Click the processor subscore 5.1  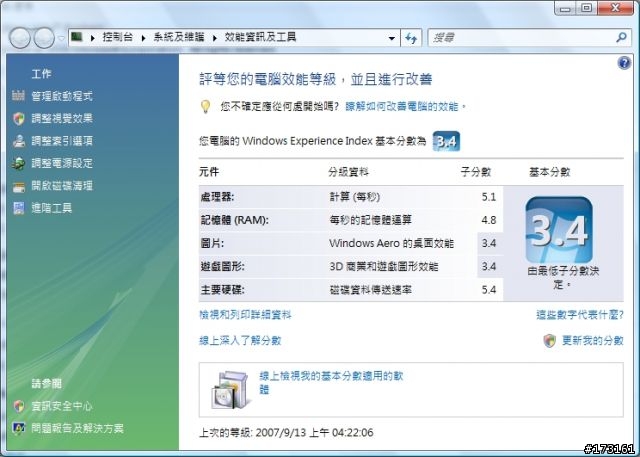tap(489, 197)
